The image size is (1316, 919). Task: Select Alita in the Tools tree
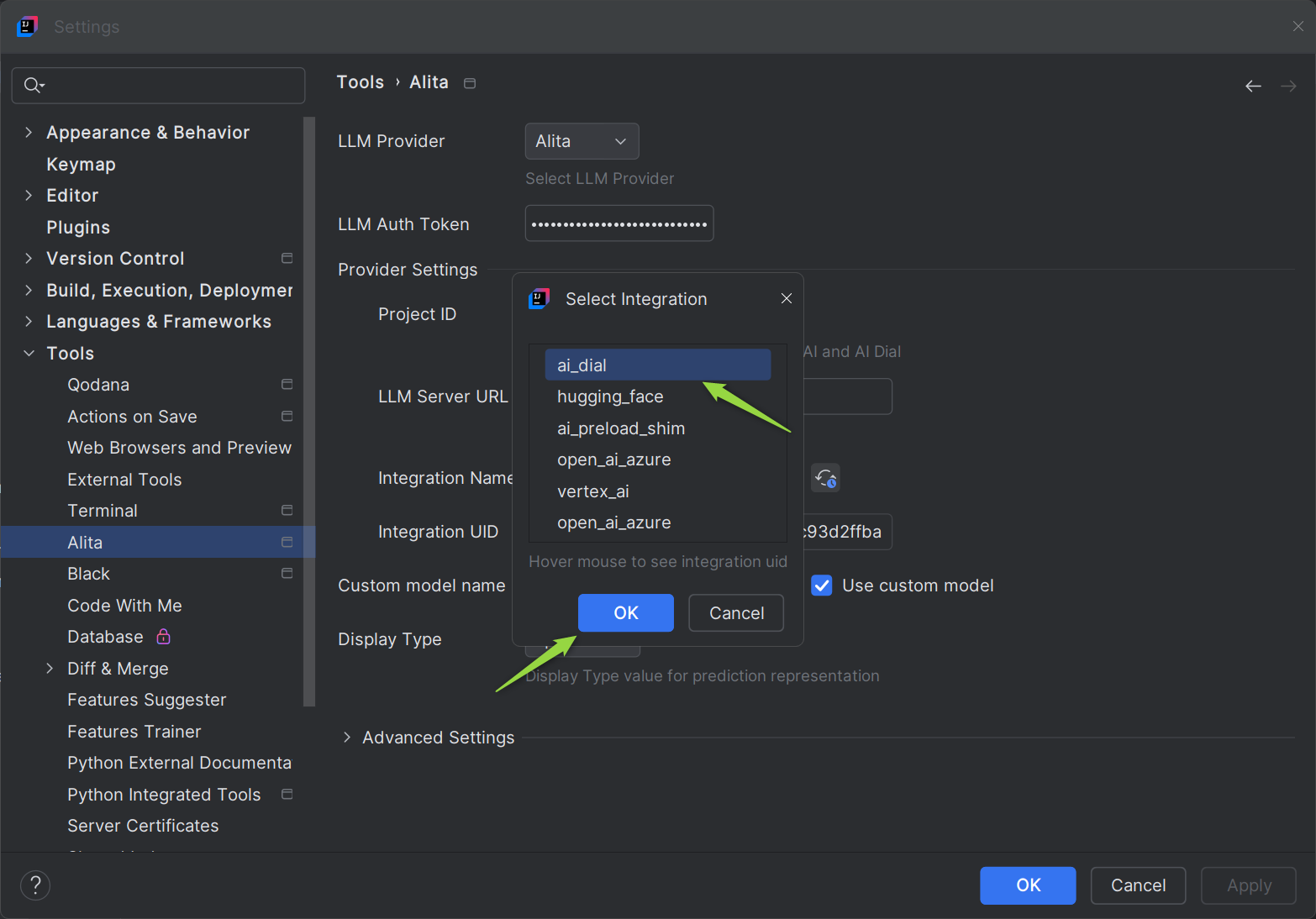158,542
